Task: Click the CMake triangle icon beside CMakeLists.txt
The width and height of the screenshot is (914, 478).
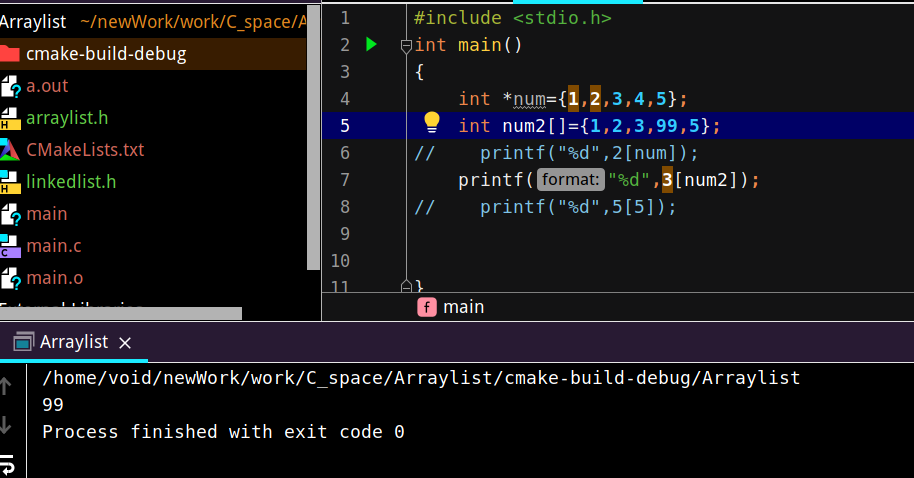Action: point(9,150)
